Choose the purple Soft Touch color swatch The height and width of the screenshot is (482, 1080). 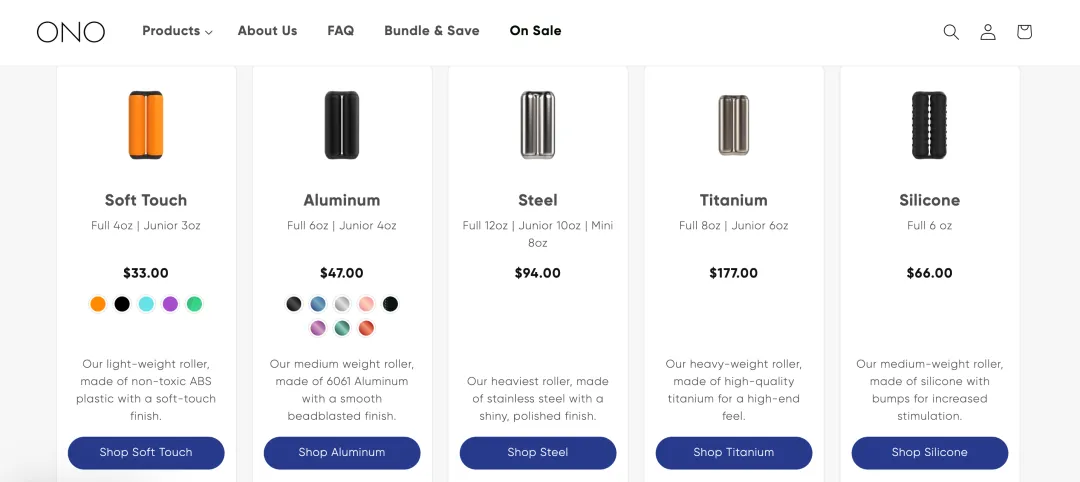(x=170, y=304)
